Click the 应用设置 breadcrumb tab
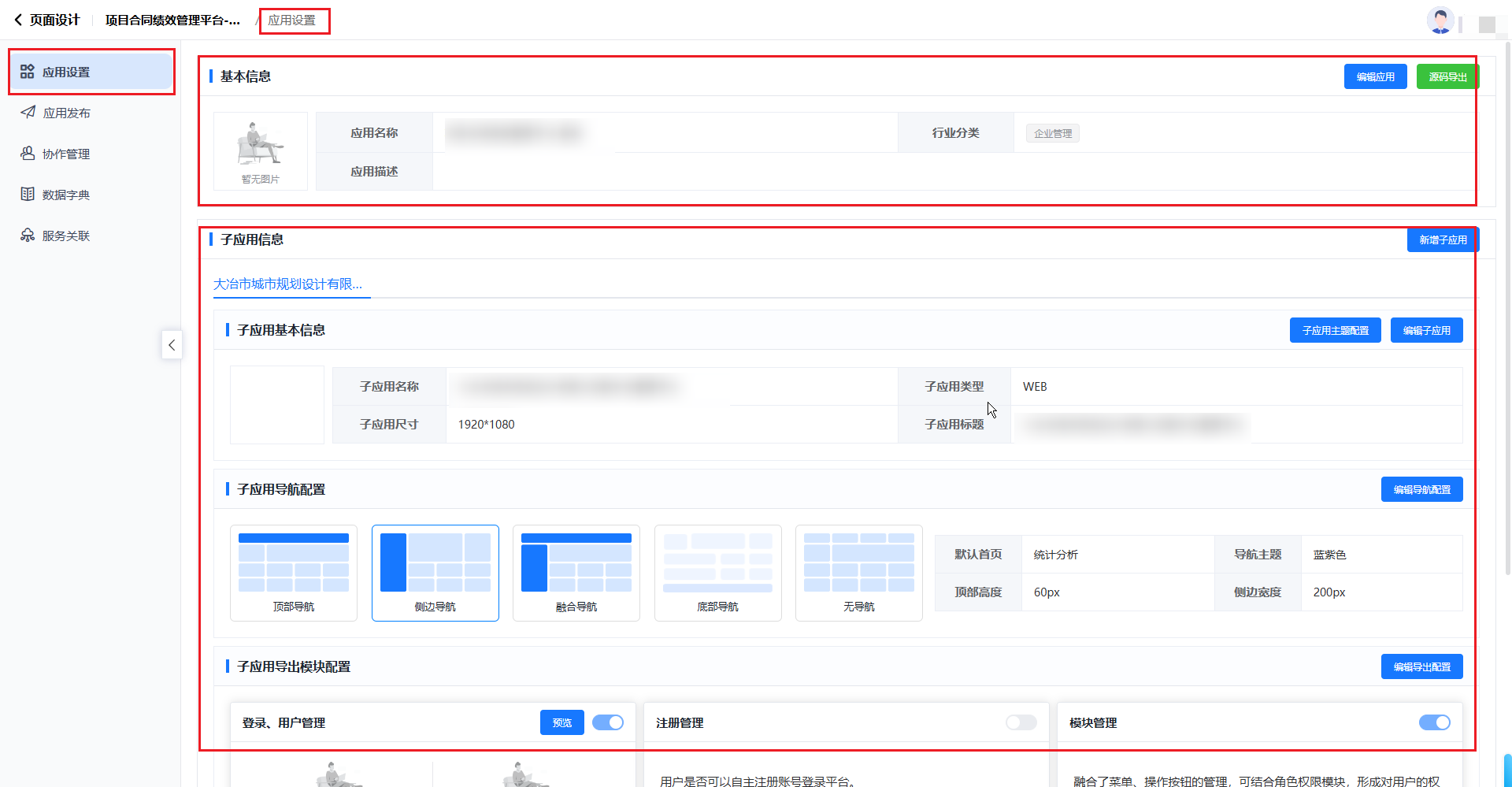Image resolution: width=1512 pixels, height=787 pixels. pyautogui.click(x=292, y=20)
